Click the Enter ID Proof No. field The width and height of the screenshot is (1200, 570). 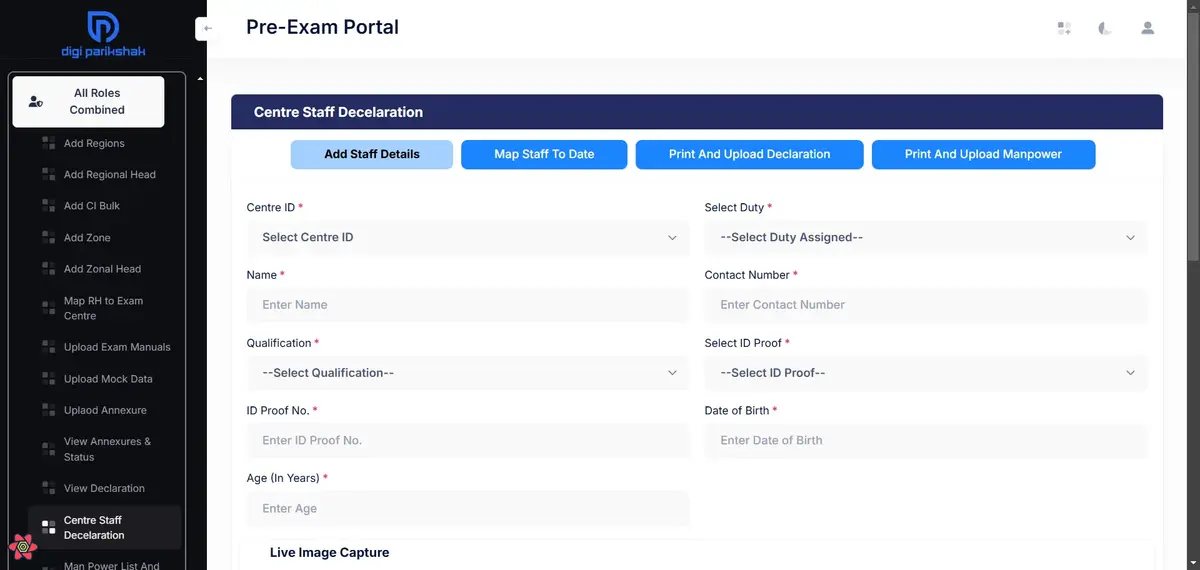pos(468,440)
